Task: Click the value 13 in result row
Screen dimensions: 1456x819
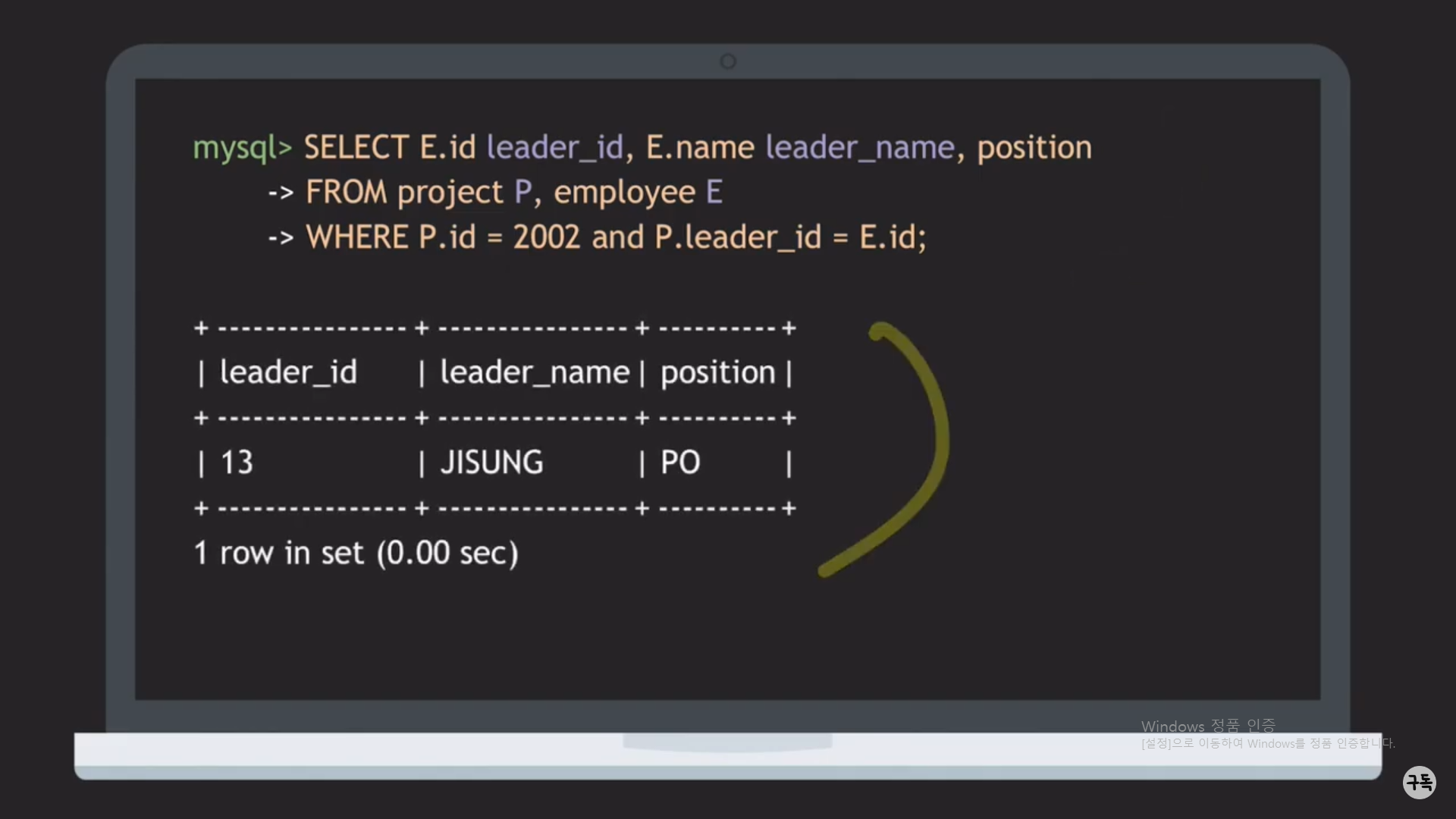Action: 237,463
